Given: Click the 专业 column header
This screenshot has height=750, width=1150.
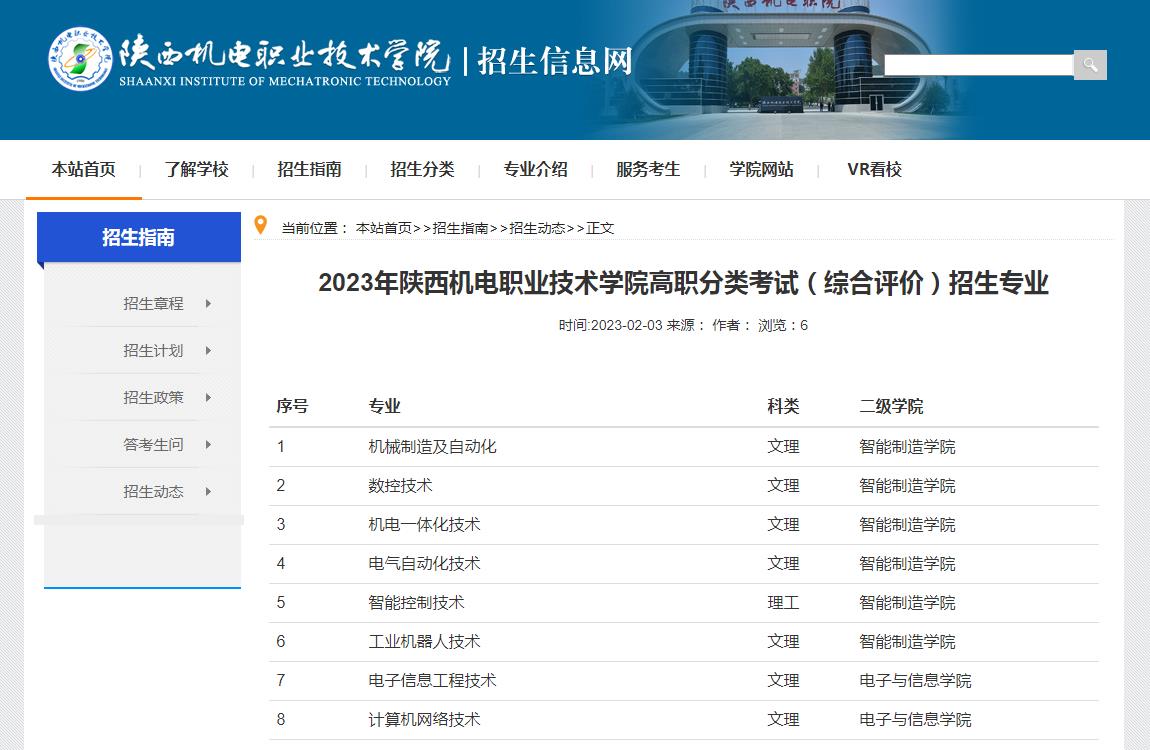Looking at the screenshot, I should (x=384, y=406).
